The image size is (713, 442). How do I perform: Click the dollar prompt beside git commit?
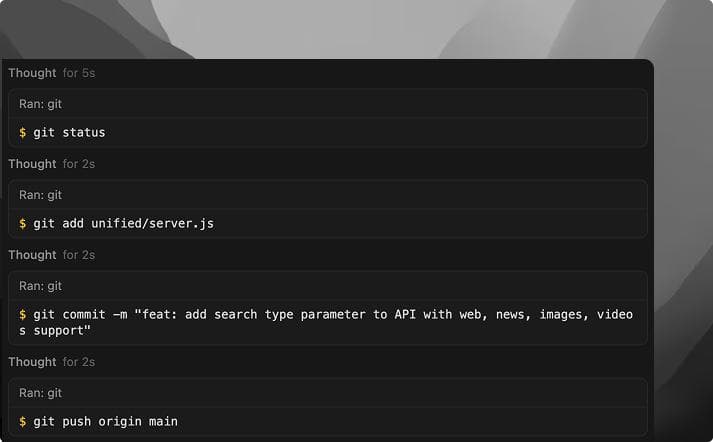coord(23,314)
